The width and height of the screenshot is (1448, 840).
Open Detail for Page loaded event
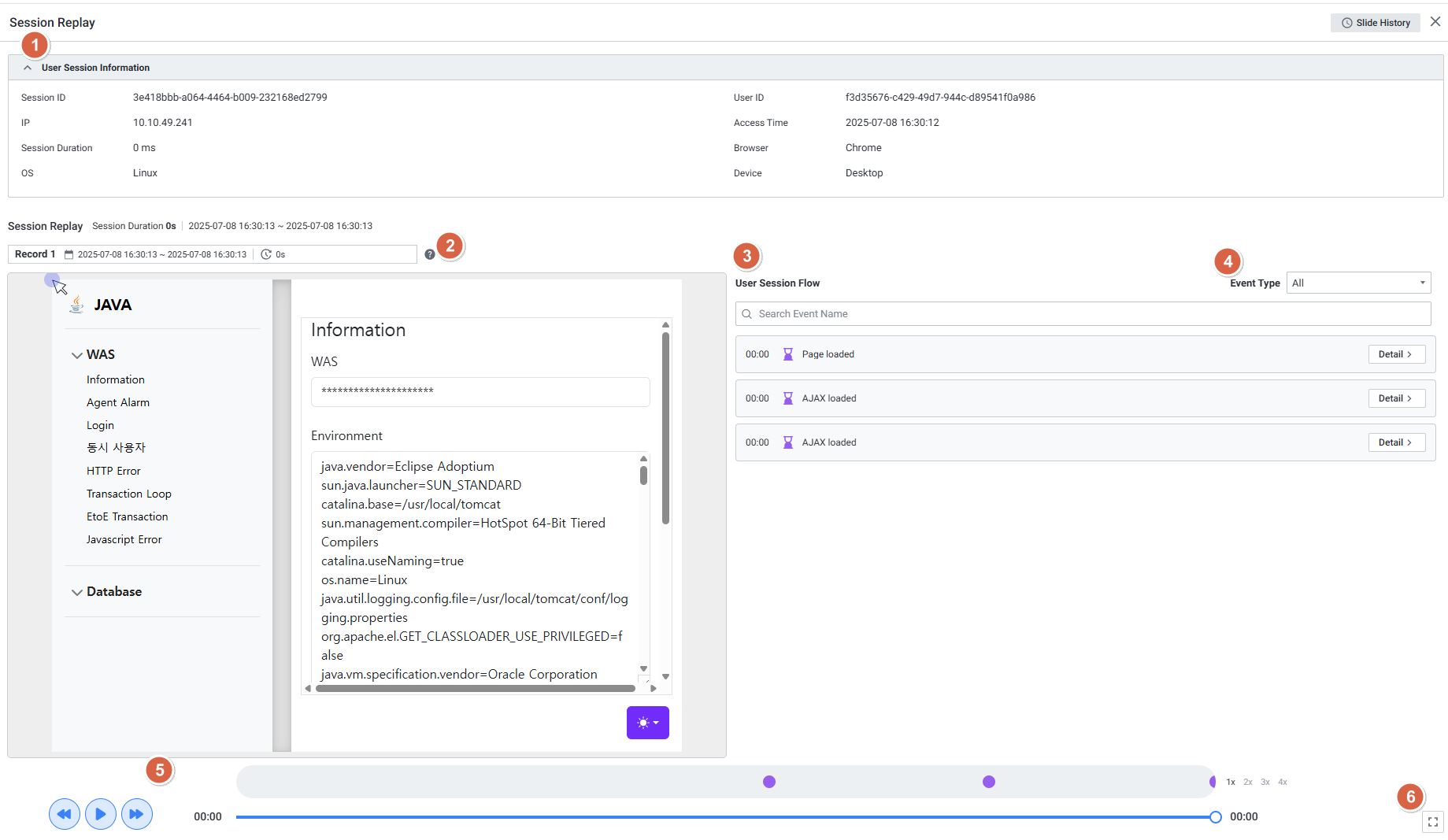point(1396,354)
